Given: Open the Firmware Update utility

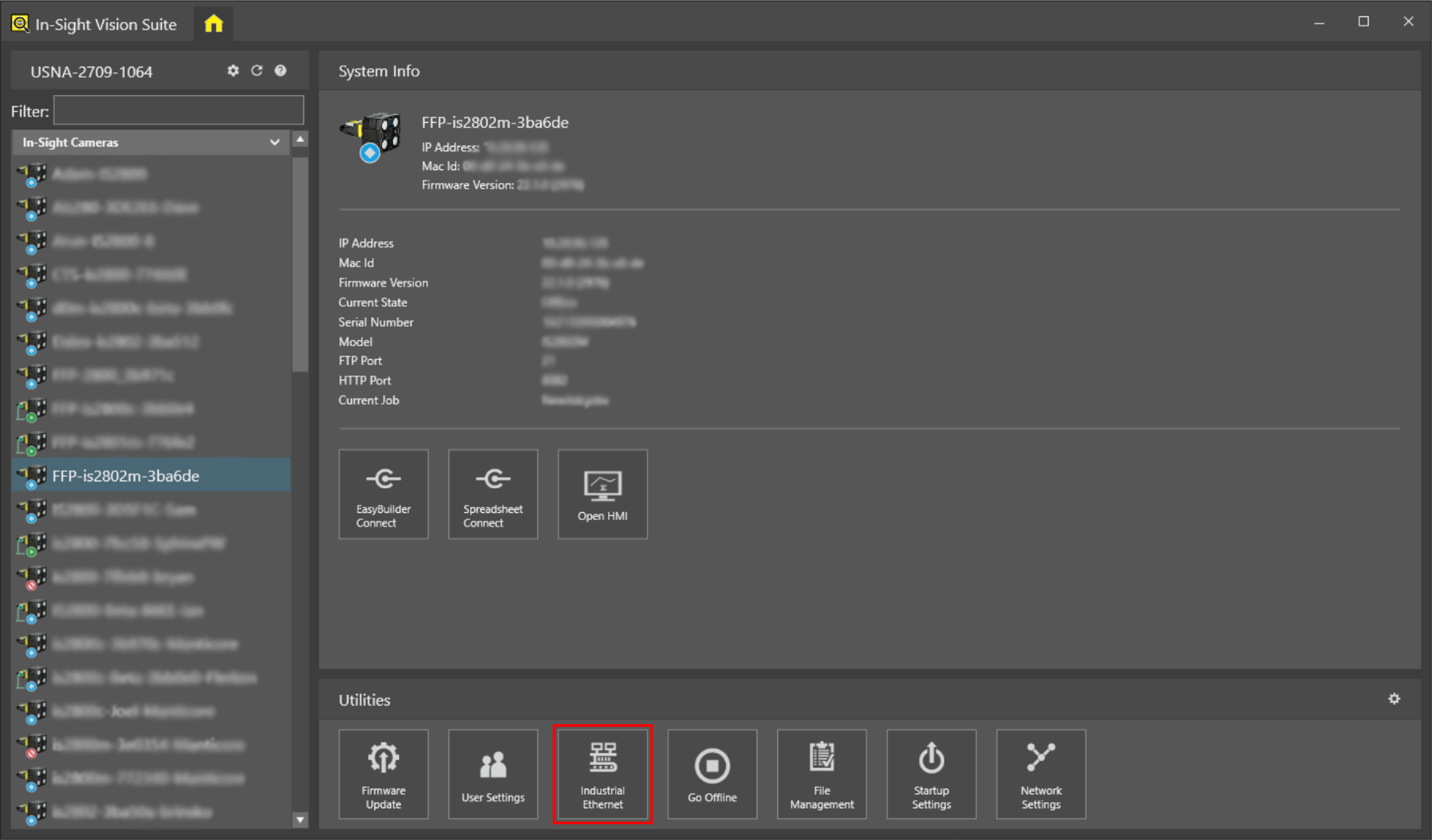Looking at the screenshot, I should [x=383, y=774].
